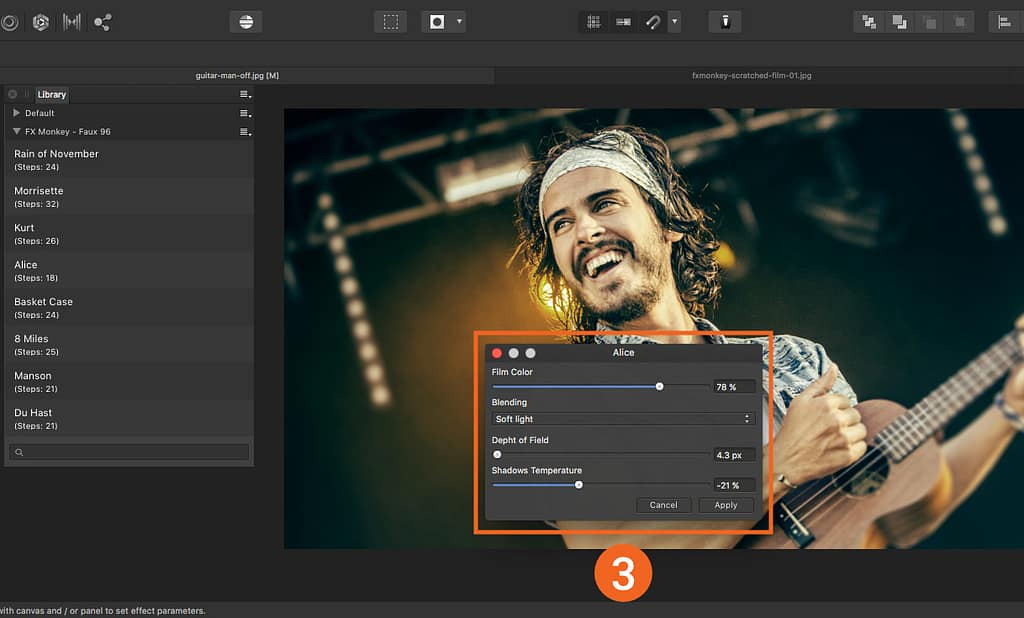This screenshot has width=1024, height=618.
Task: Select the Manson macro in the library
Action: click(x=128, y=381)
